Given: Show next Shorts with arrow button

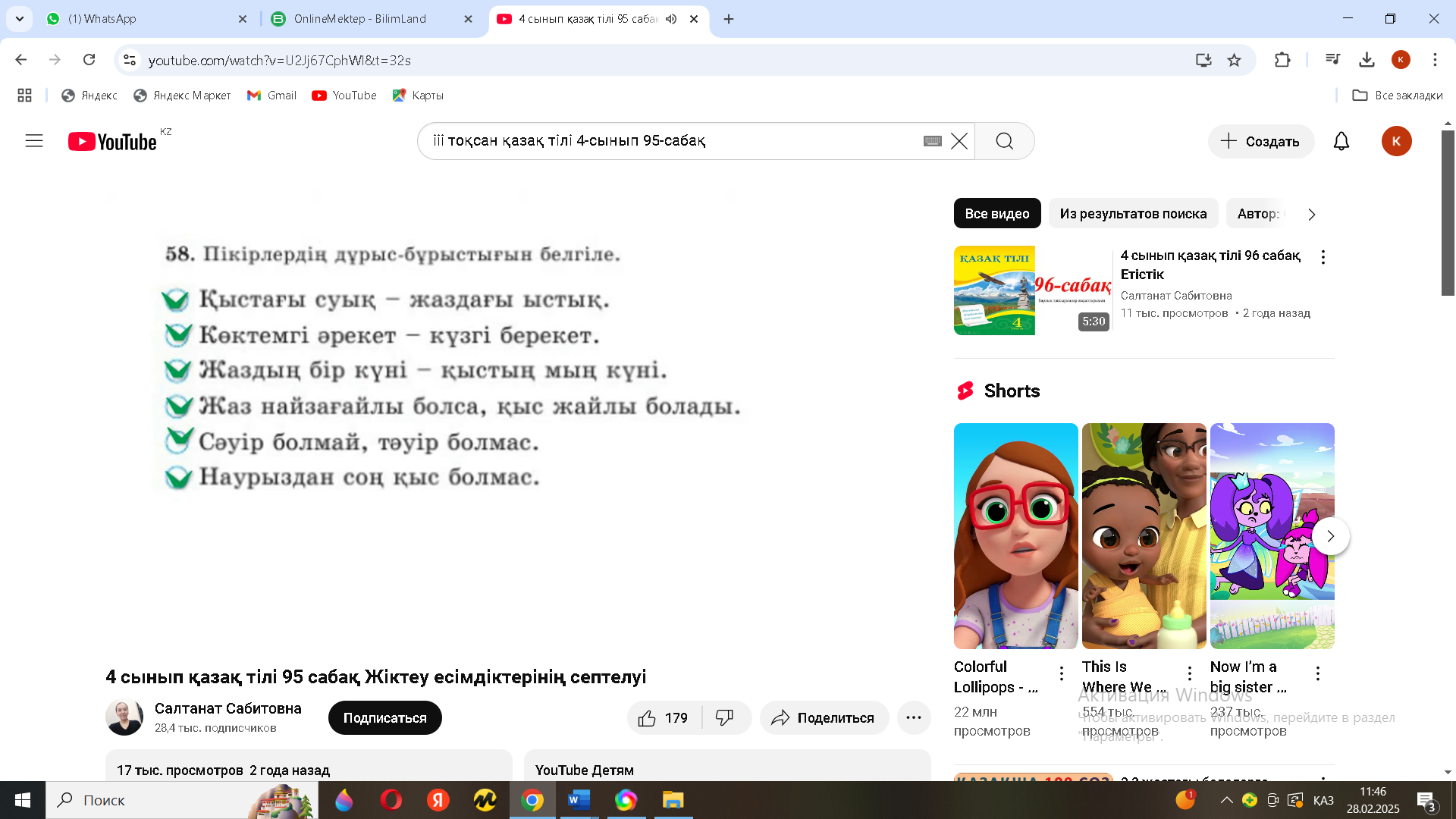Looking at the screenshot, I should [1330, 536].
